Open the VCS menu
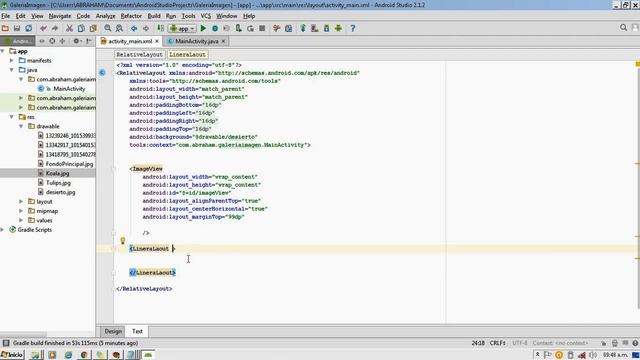 [x=206, y=16]
